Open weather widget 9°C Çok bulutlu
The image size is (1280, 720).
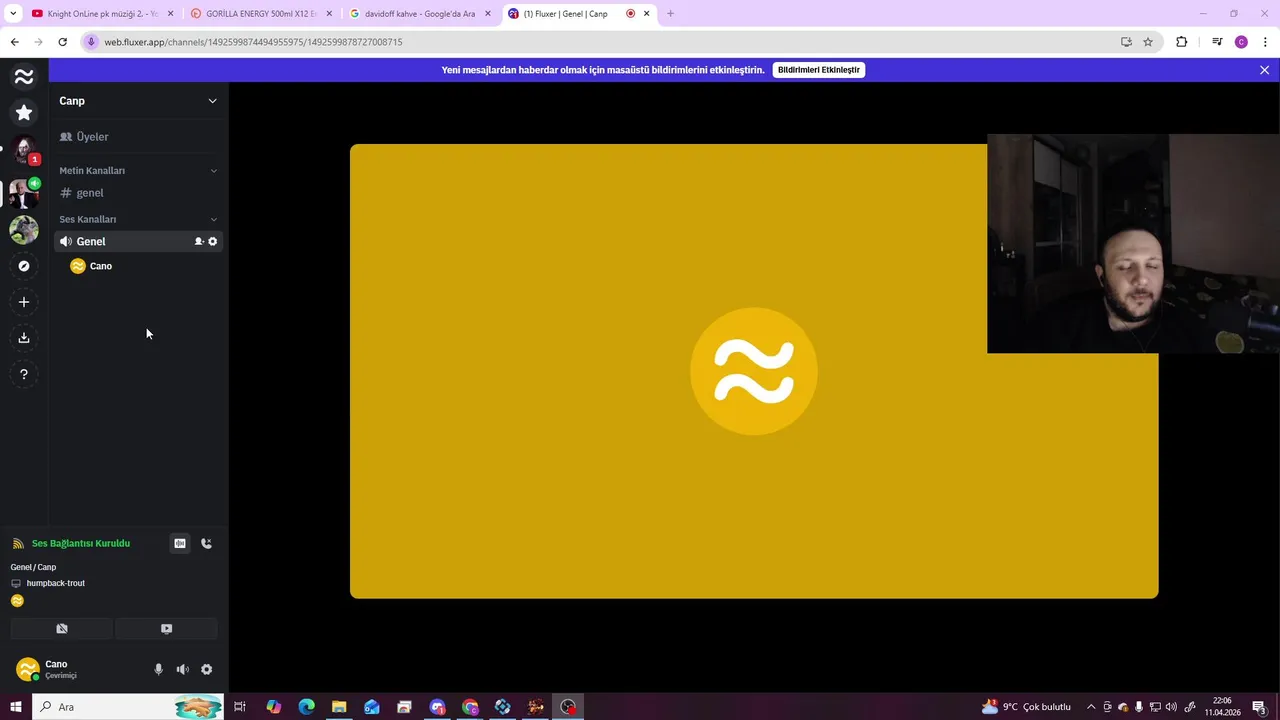coord(1026,707)
